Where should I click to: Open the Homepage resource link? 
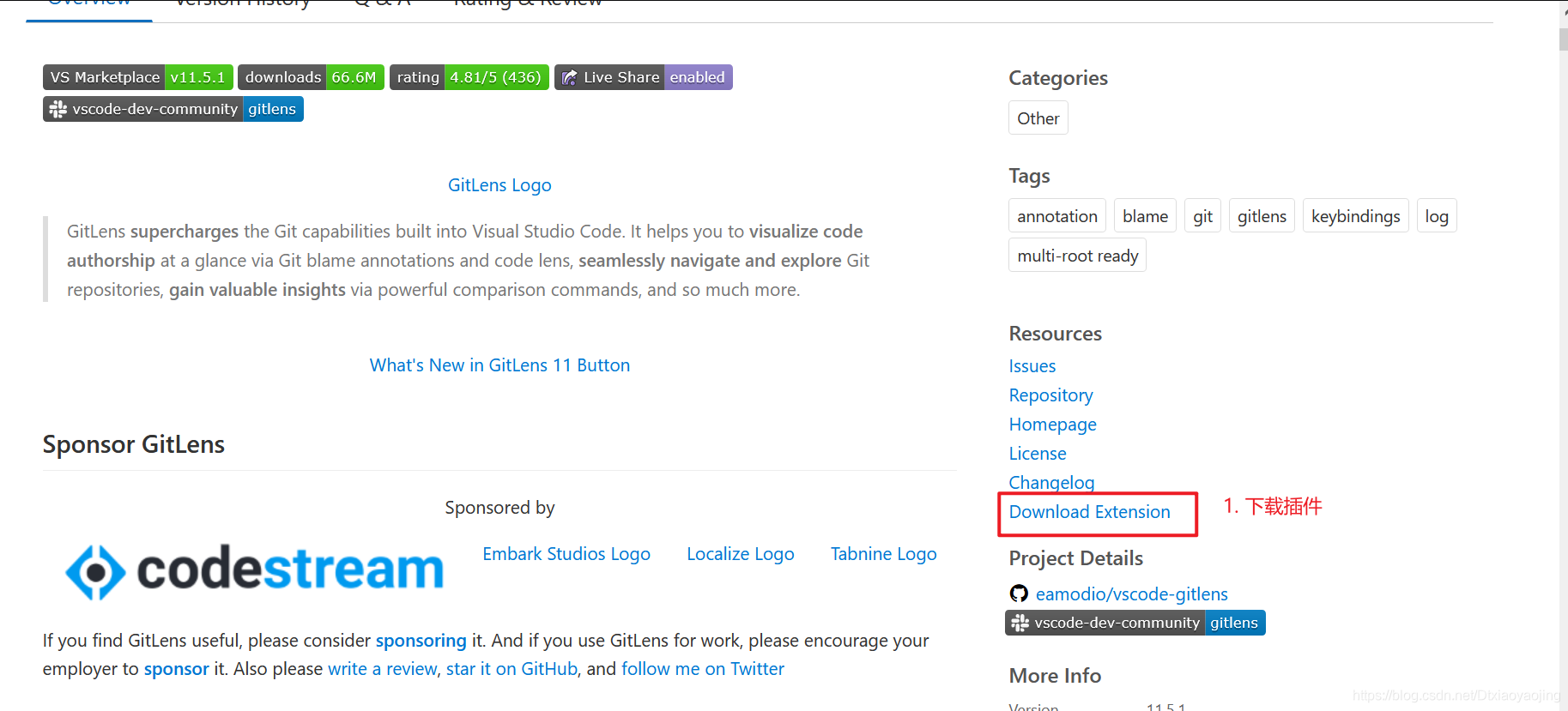(x=1053, y=425)
